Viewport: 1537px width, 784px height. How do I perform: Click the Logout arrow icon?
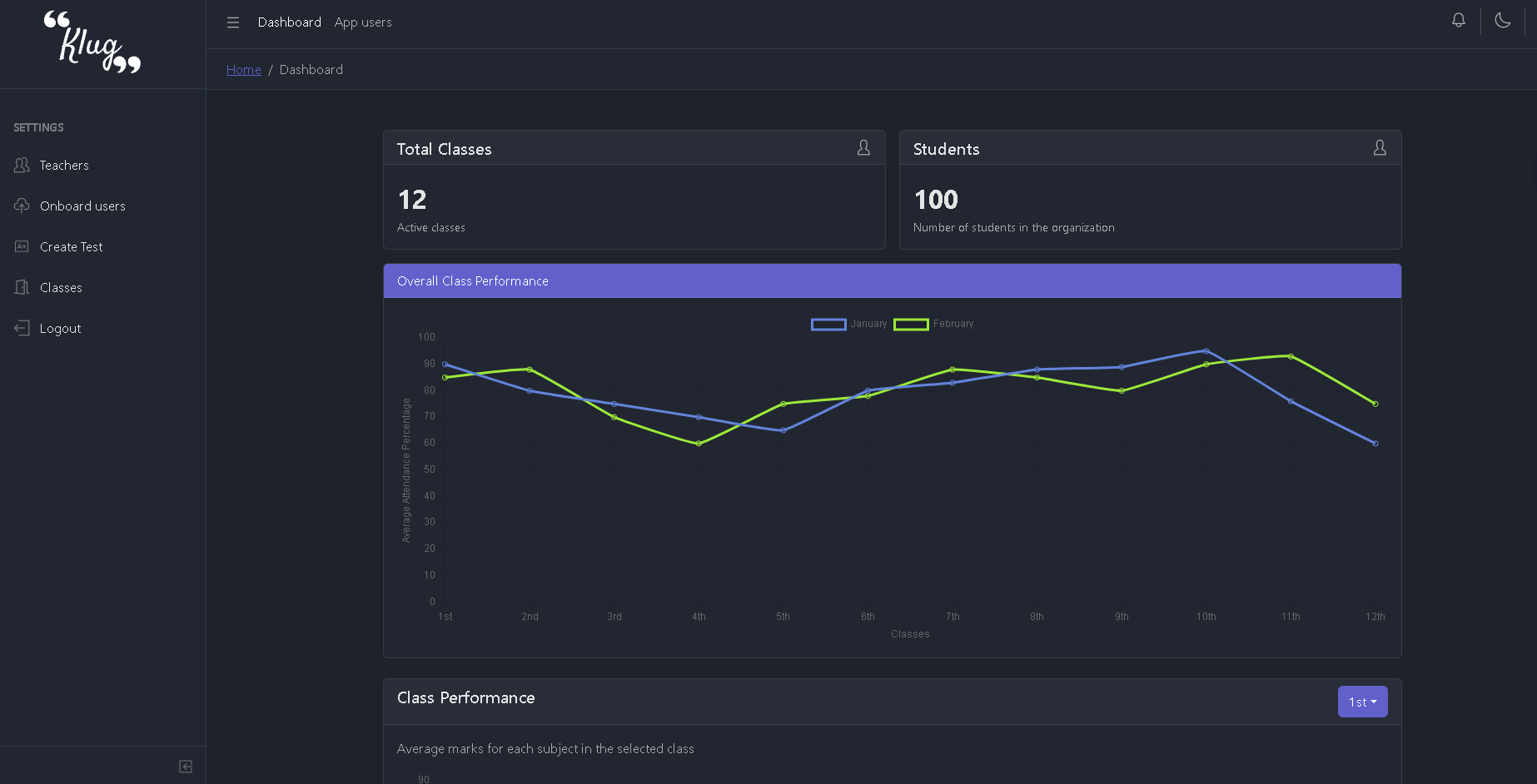22,328
